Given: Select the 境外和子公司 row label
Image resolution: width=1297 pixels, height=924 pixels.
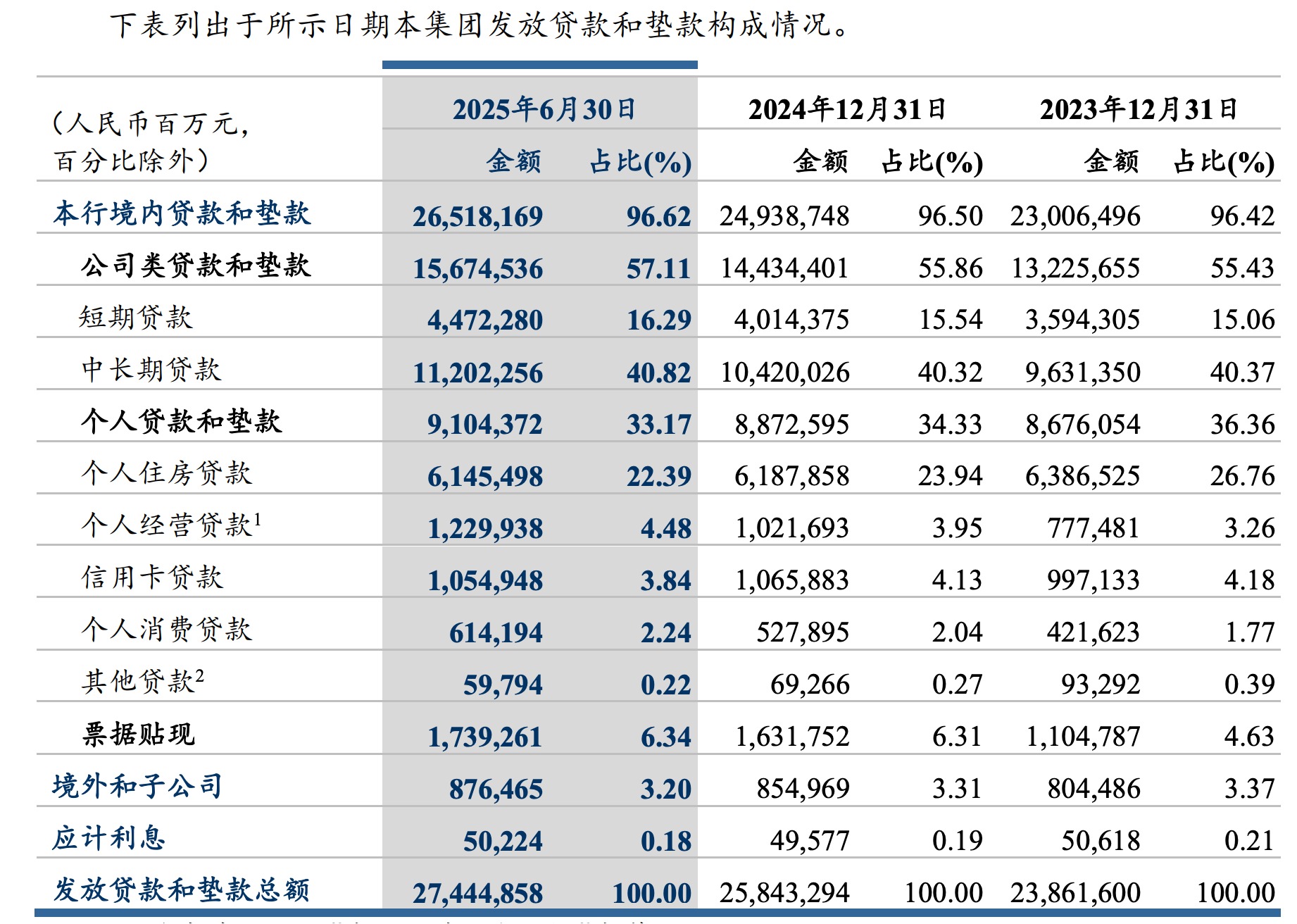Looking at the screenshot, I should coord(137,786).
